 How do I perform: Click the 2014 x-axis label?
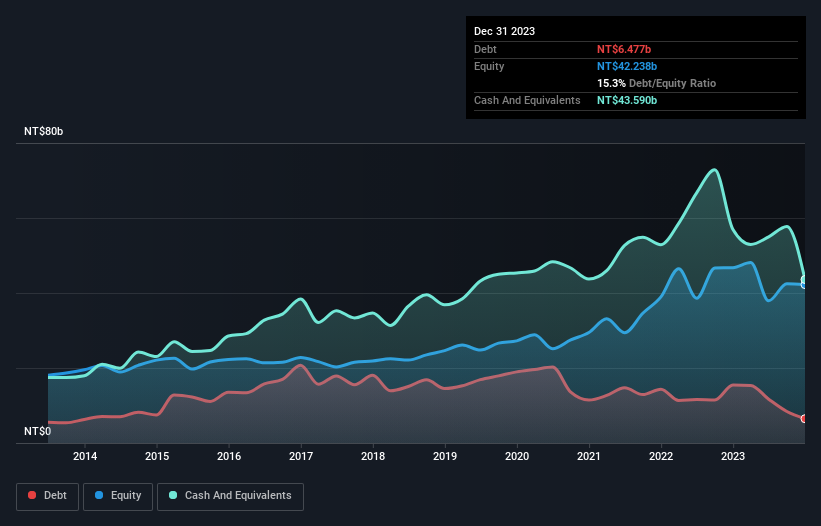click(85, 456)
